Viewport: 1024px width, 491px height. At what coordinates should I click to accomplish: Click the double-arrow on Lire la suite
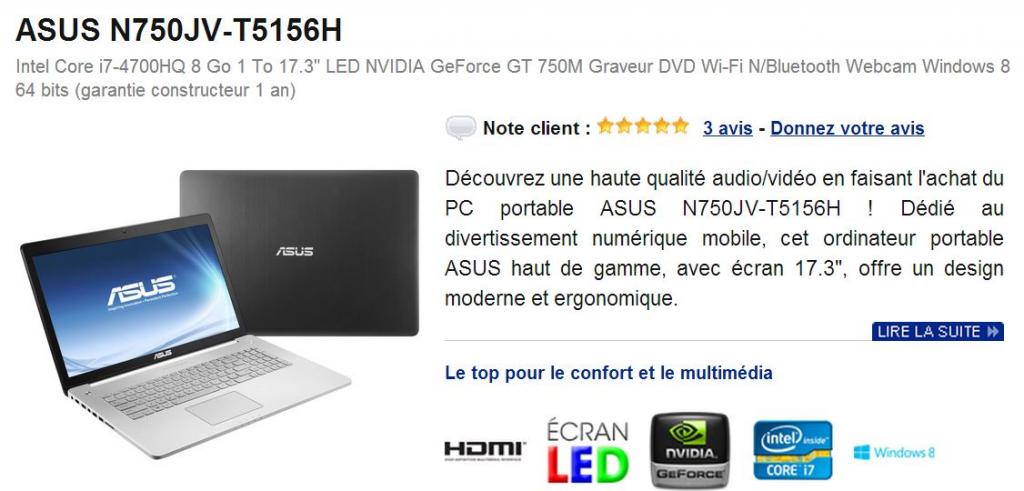click(x=993, y=331)
